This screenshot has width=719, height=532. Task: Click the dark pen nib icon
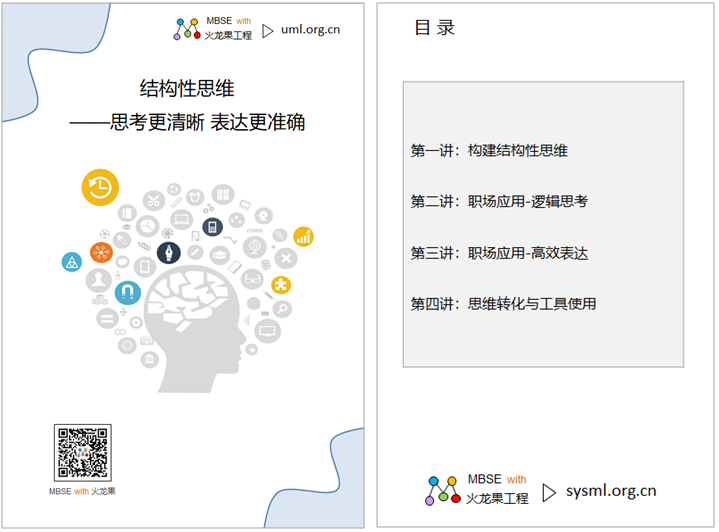pyautogui.click(x=167, y=251)
